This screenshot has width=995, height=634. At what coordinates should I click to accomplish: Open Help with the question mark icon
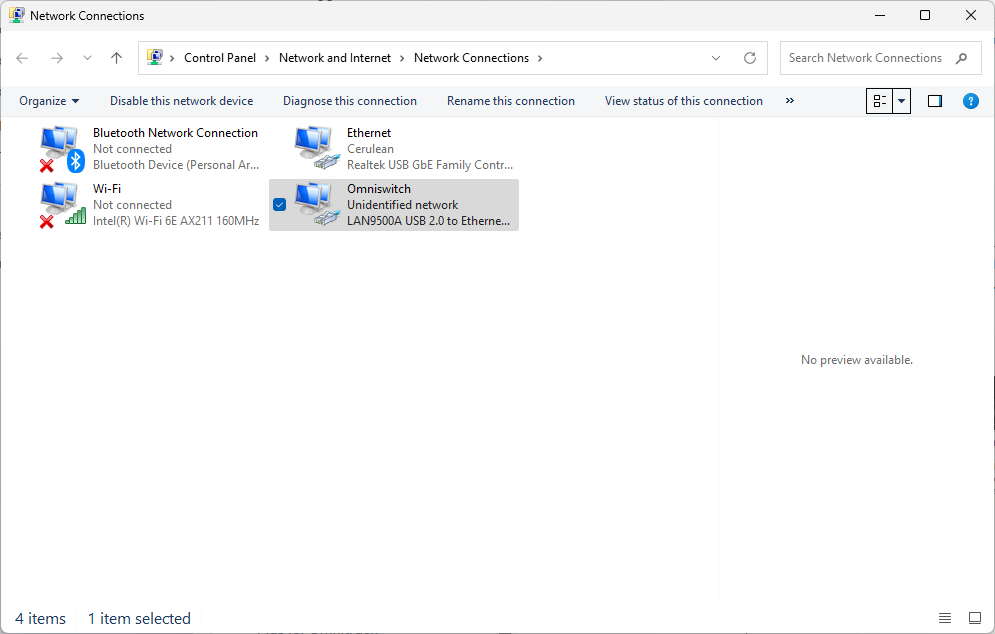tap(970, 101)
